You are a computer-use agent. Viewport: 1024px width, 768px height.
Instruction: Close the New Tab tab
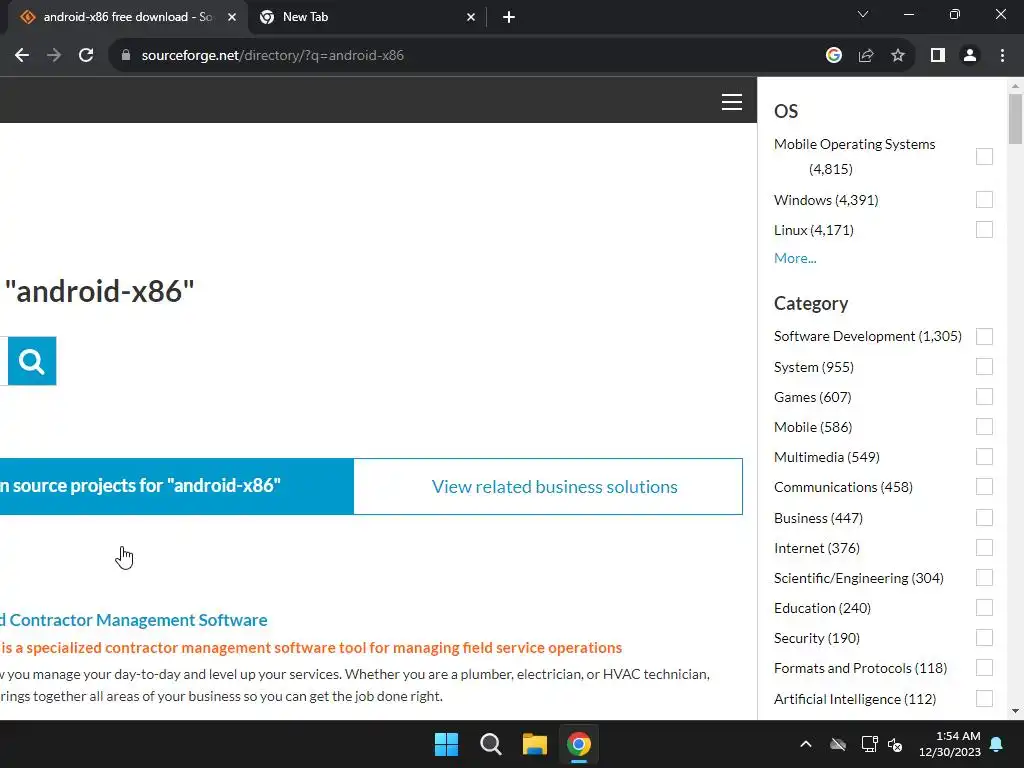pyautogui.click(x=471, y=18)
